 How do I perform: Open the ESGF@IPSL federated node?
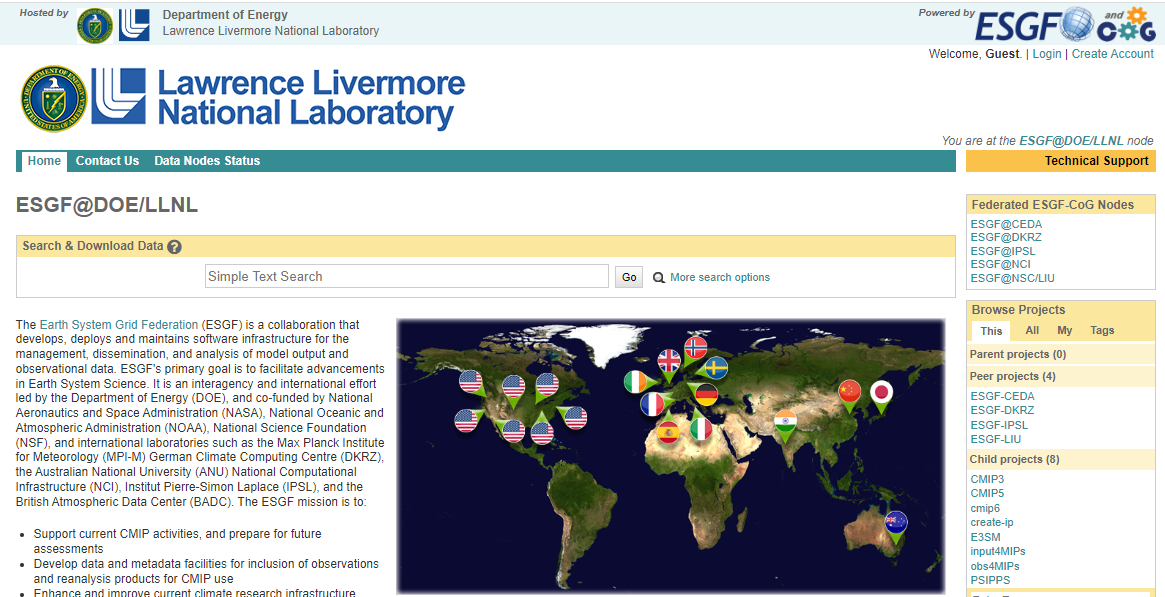[x=1003, y=252]
